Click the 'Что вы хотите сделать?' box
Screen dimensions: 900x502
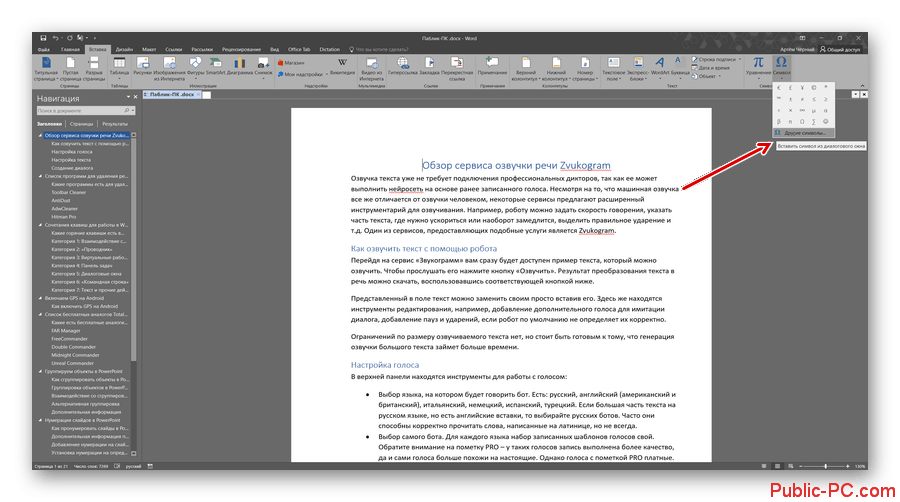click(378, 49)
